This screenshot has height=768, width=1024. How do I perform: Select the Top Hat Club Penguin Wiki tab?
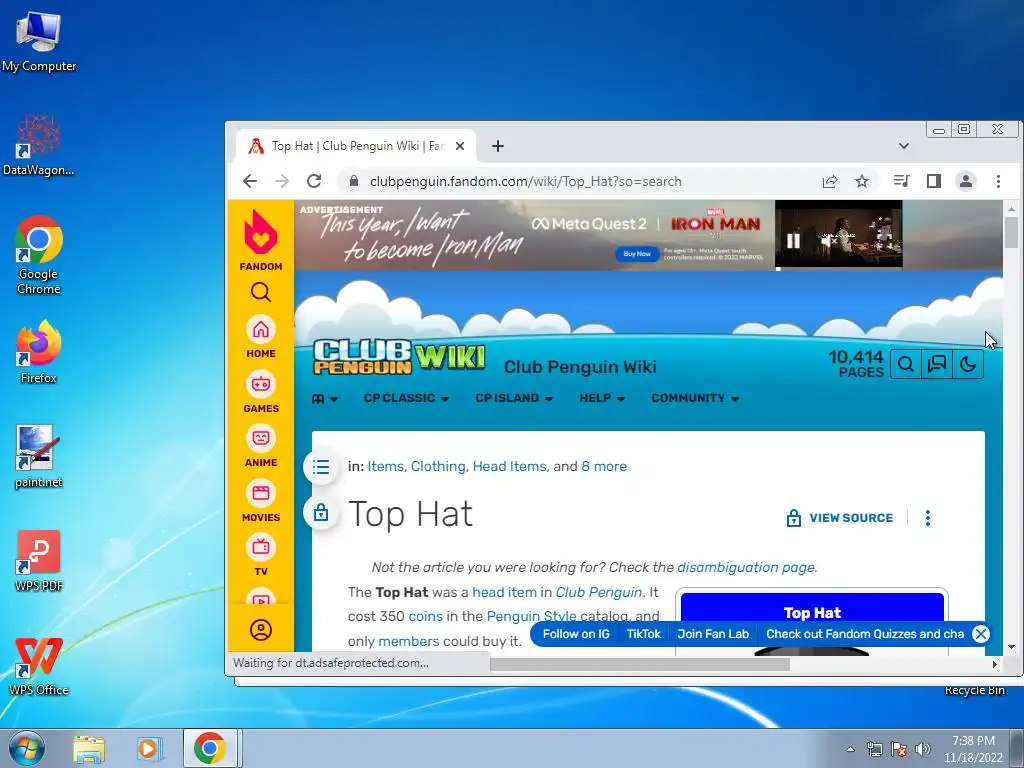click(356, 146)
